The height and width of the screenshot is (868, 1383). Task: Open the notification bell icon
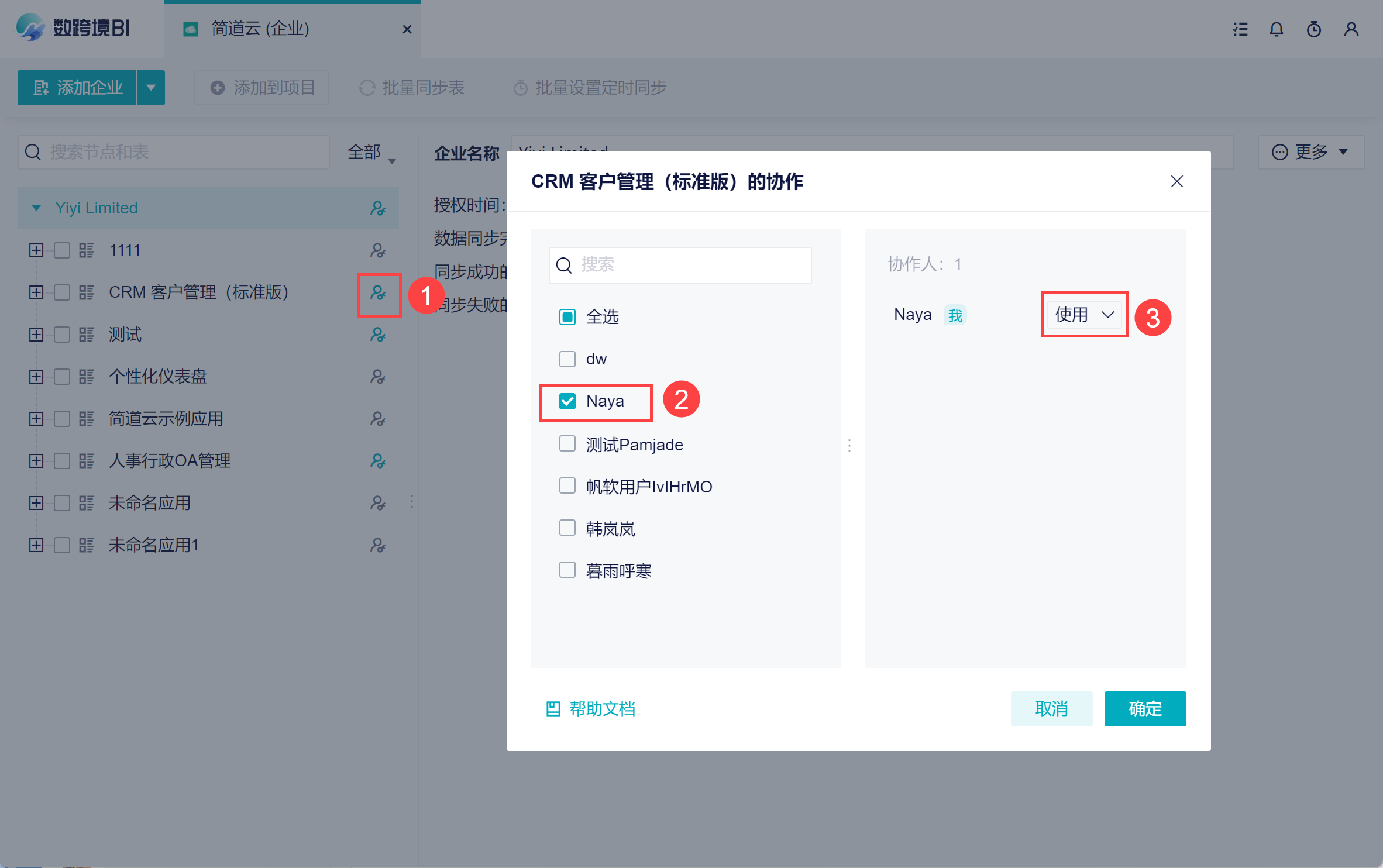click(x=1276, y=29)
